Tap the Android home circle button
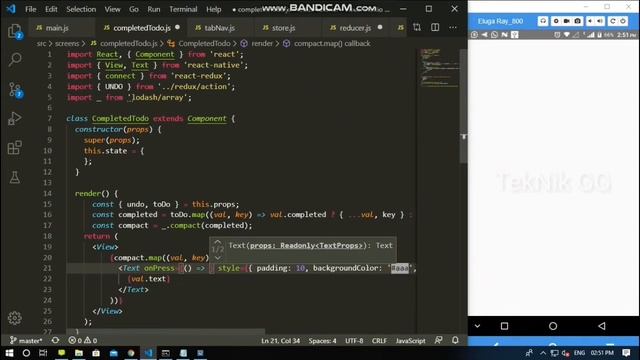Screen dimensions: 640x360 553,326
